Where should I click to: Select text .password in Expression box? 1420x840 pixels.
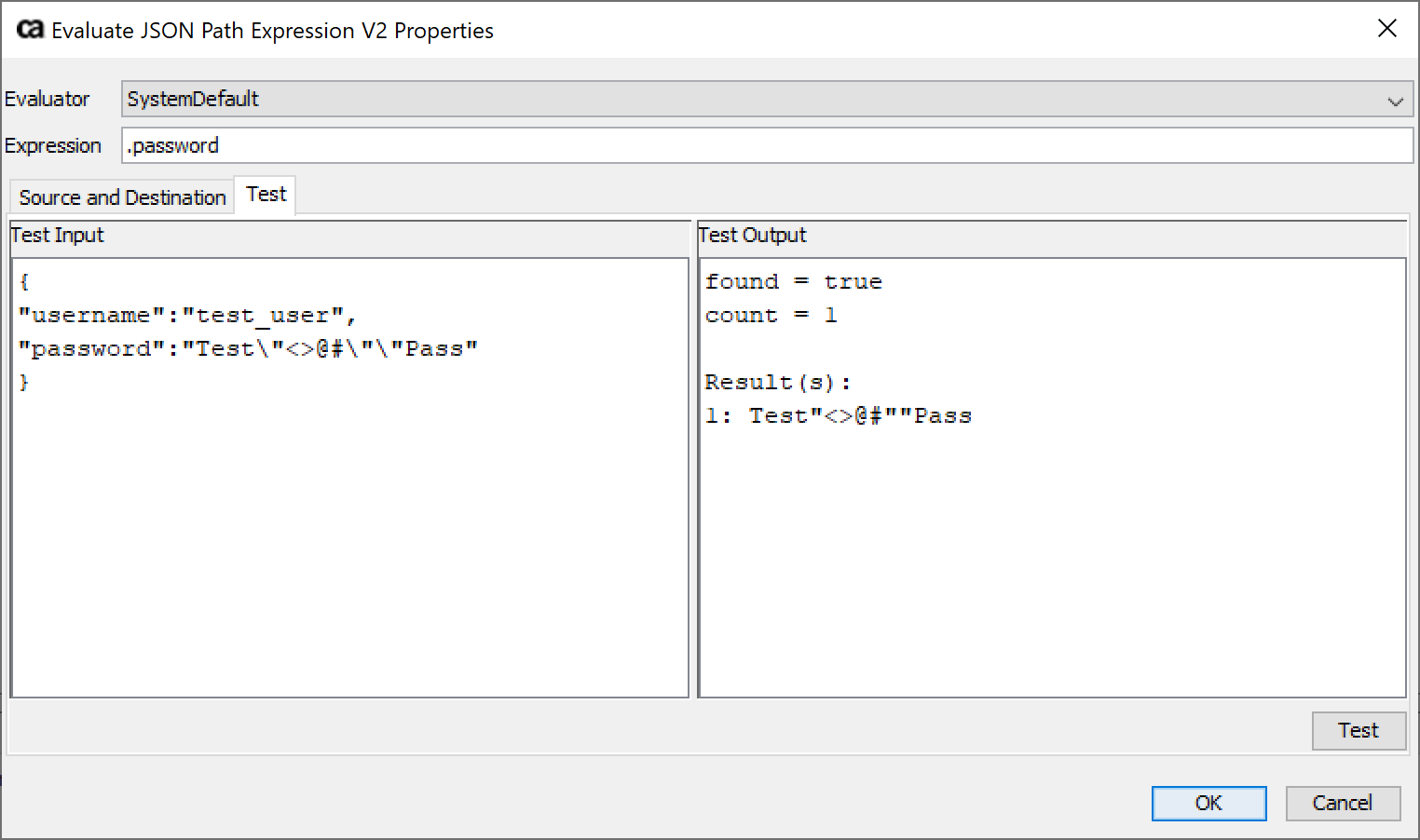172,145
